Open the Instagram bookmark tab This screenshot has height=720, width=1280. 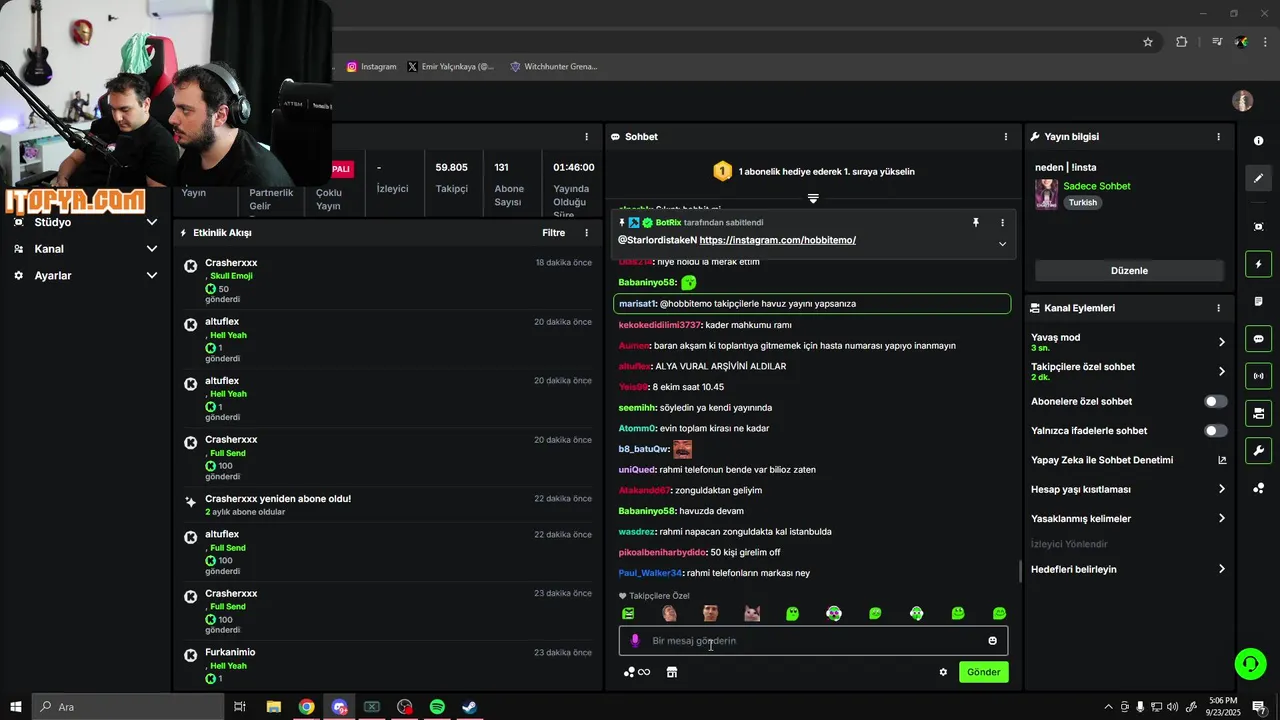point(371,67)
